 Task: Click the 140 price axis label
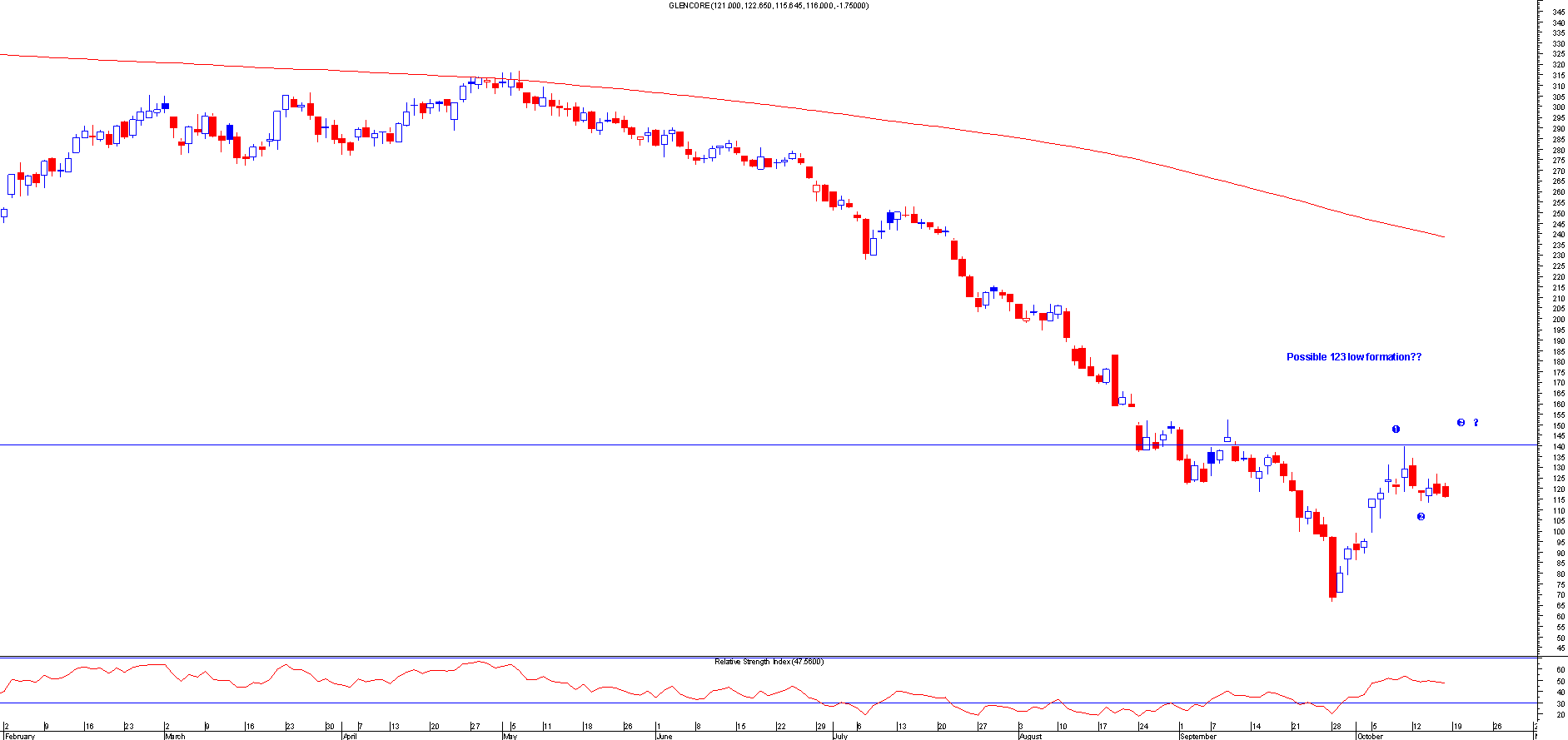[x=1558, y=447]
